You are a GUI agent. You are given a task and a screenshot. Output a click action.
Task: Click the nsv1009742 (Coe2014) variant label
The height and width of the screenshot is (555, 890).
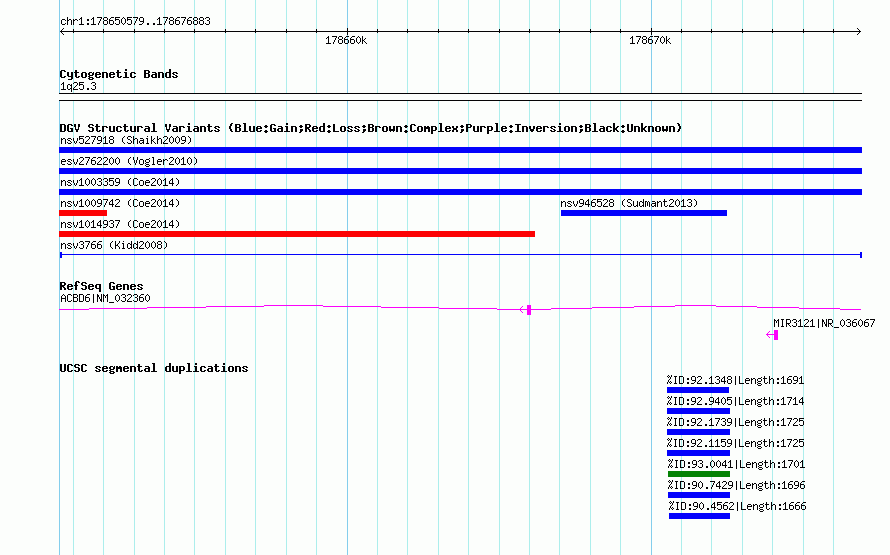(120, 203)
